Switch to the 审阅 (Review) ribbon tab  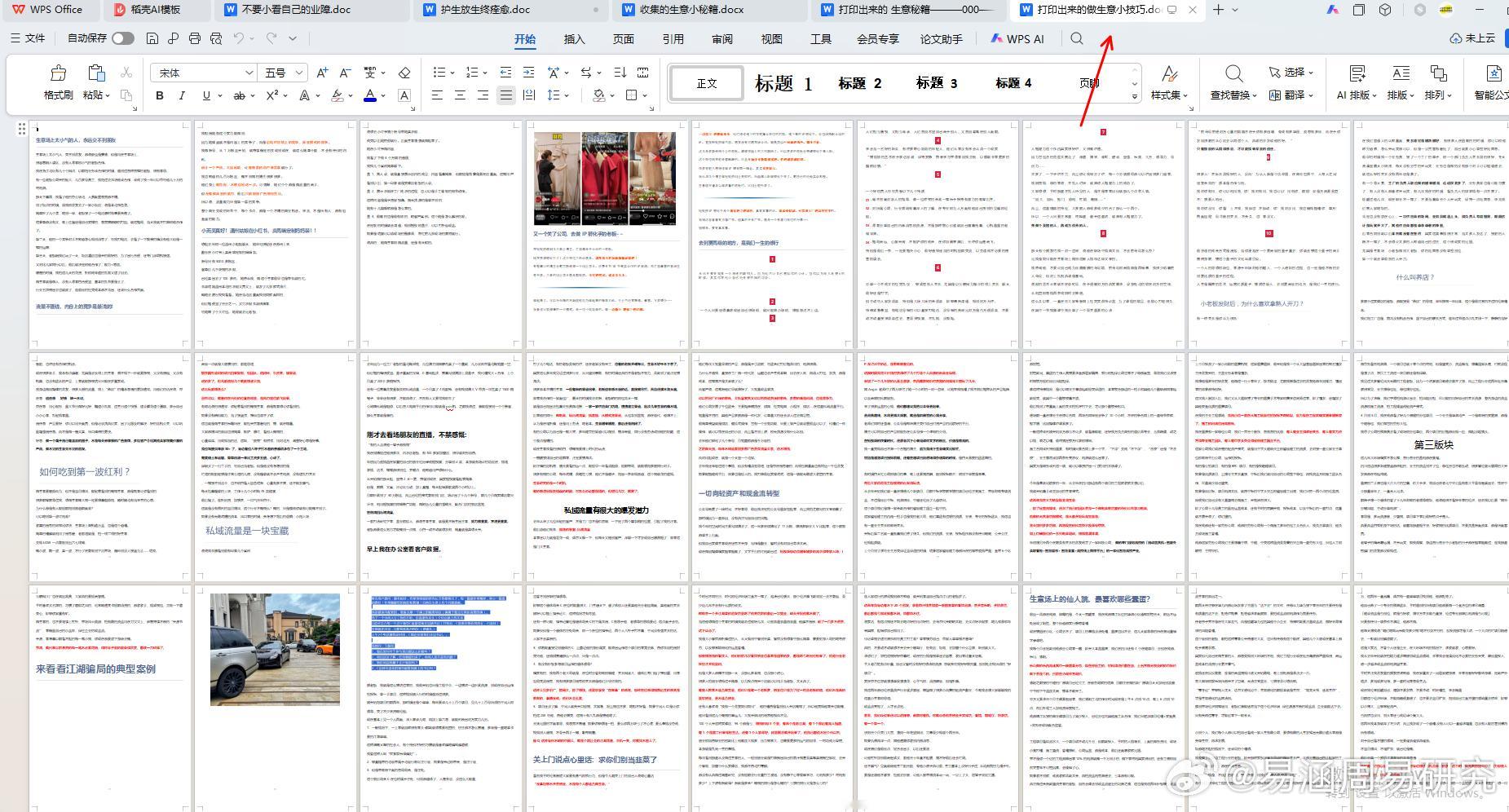[x=722, y=39]
